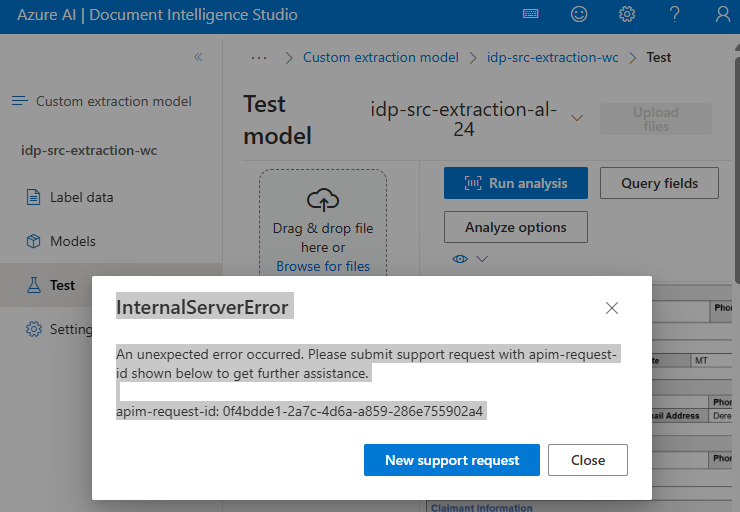Click the hamburger icon beside Custom extraction model
This screenshot has height=512, width=740.
tap(20, 101)
